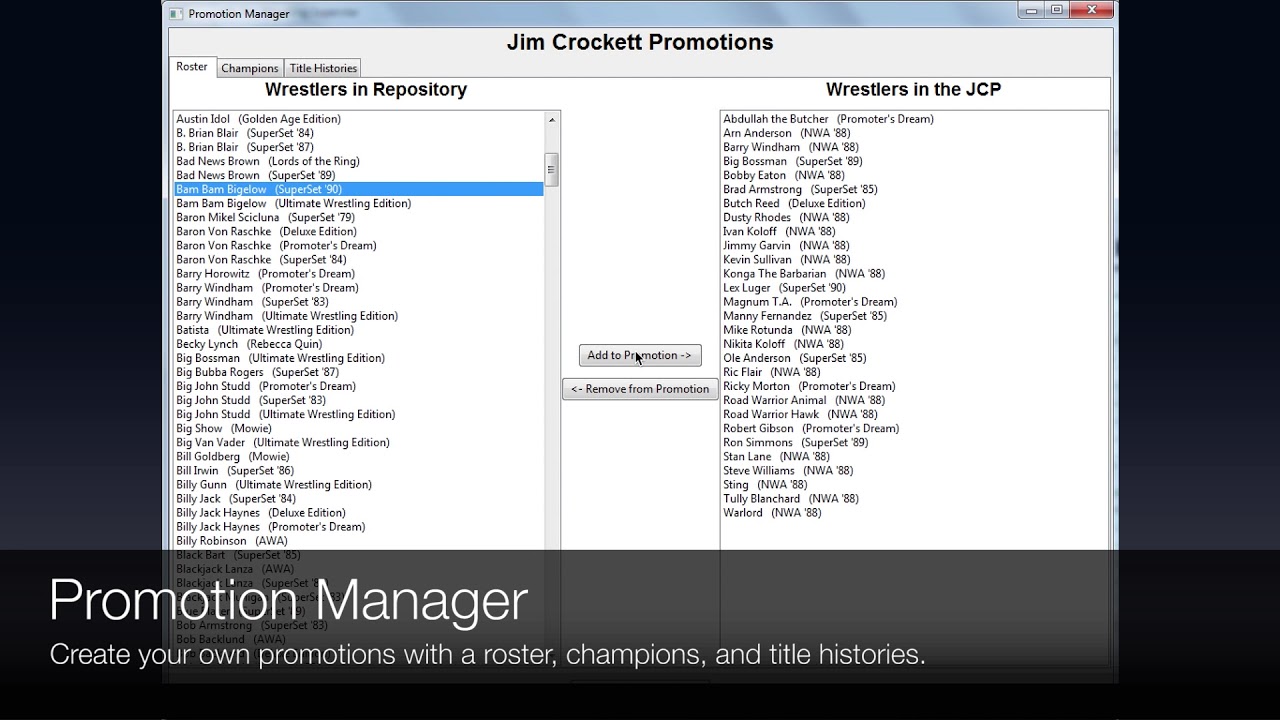The height and width of the screenshot is (720, 1280).
Task: Click the repository list scroll up arrow
Action: pos(551,119)
